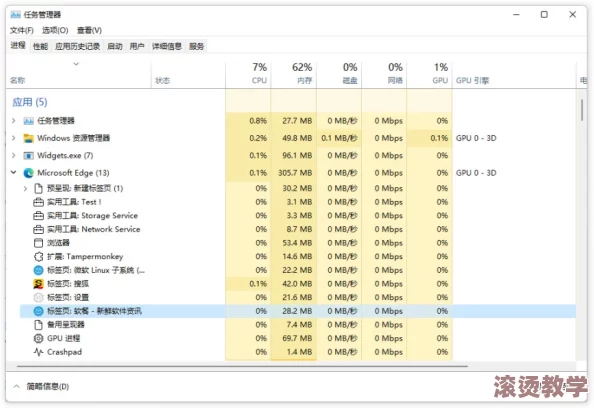The height and width of the screenshot is (408, 594).
Task: Click the 实用工具: Test briefcase icon
Action: [x=38, y=202]
